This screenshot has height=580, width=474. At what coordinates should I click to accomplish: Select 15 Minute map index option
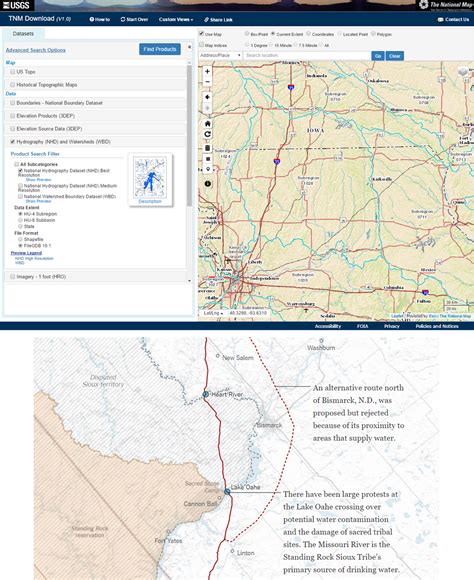[x=271, y=45]
